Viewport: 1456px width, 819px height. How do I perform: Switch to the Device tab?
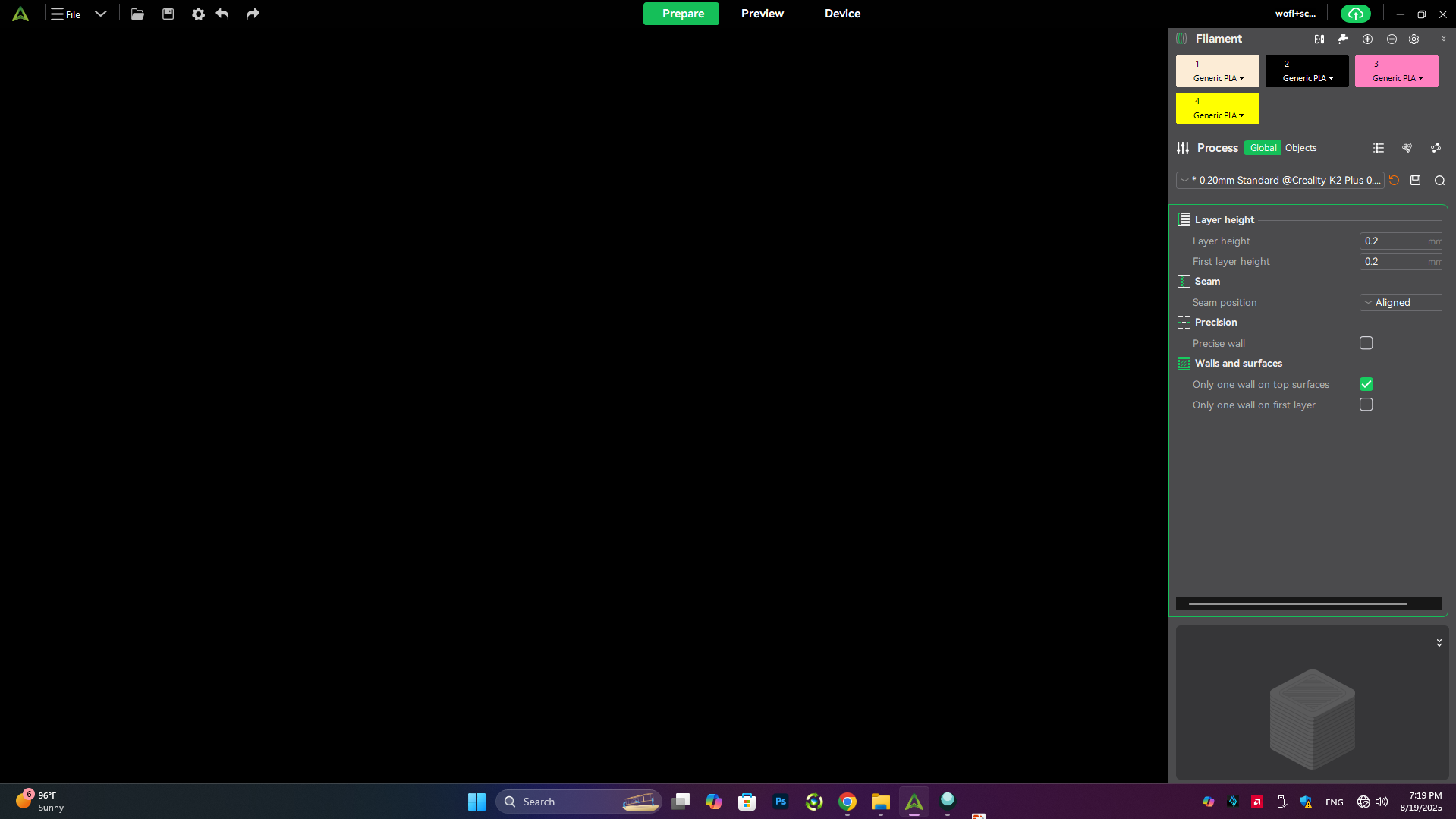(842, 14)
